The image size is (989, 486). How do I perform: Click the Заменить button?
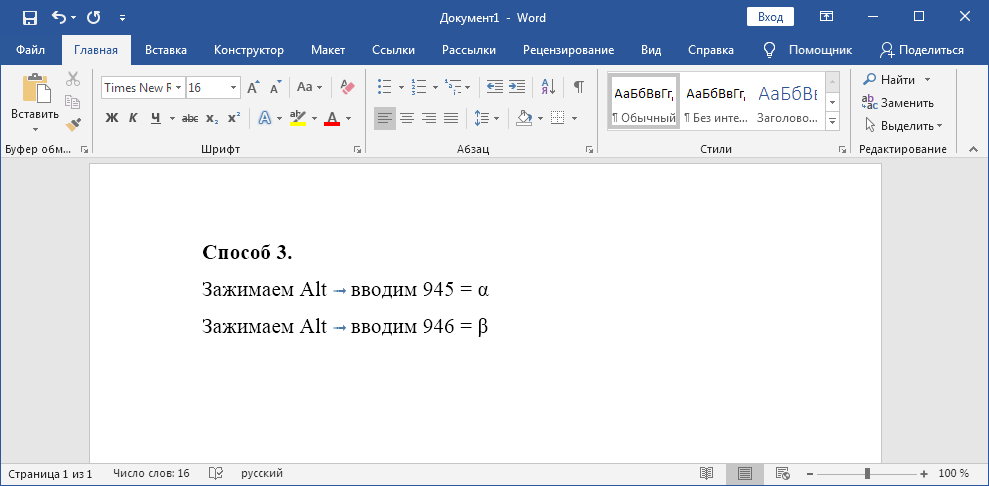(898, 102)
